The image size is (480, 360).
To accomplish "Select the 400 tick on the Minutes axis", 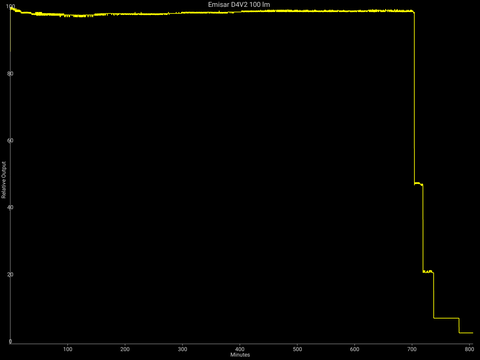I will click(240, 349).
